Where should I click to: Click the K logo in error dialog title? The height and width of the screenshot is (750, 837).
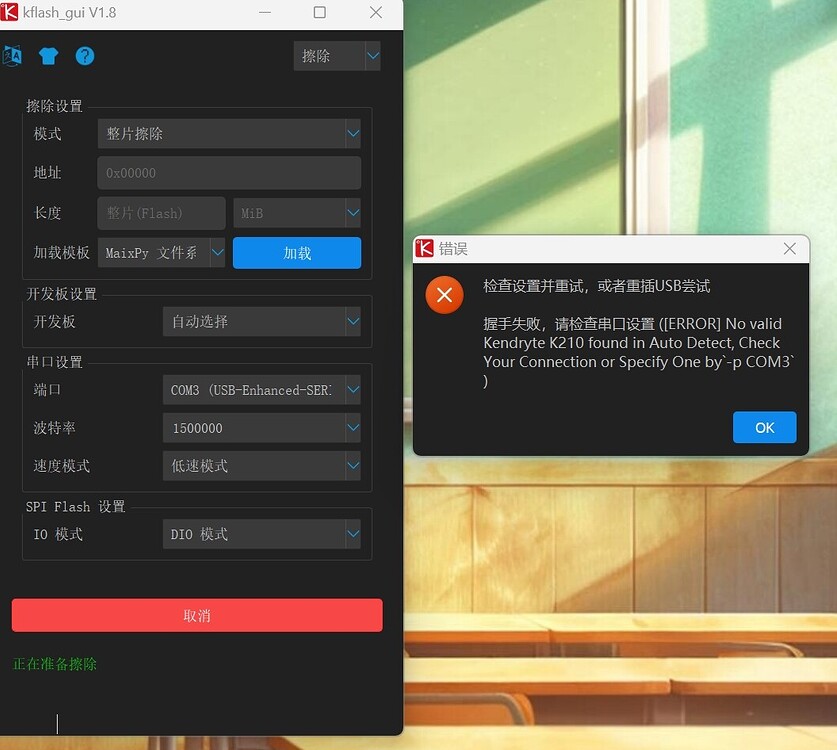(424, 248)
